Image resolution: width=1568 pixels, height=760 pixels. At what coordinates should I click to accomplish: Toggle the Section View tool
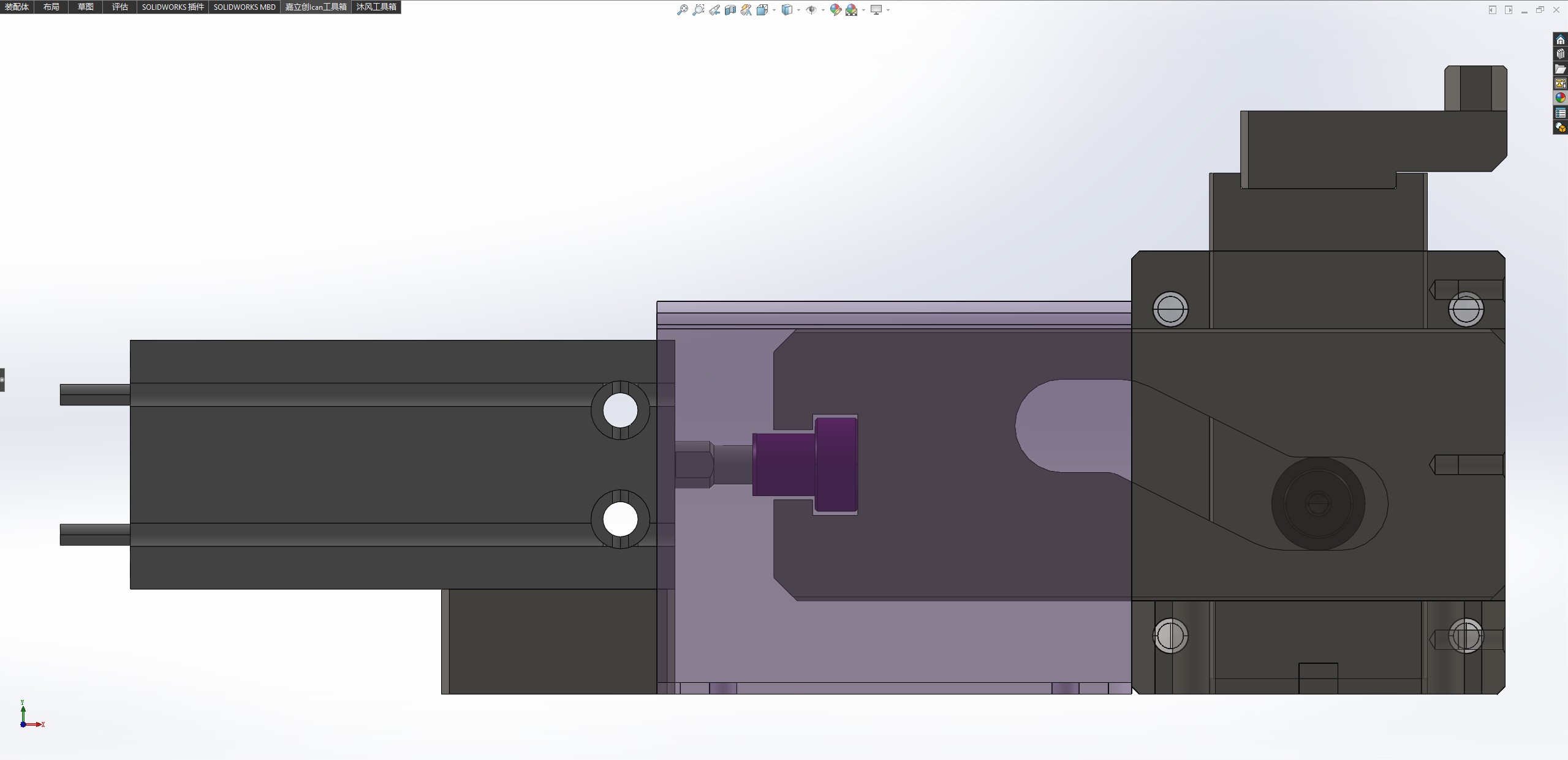coord(730,10)
